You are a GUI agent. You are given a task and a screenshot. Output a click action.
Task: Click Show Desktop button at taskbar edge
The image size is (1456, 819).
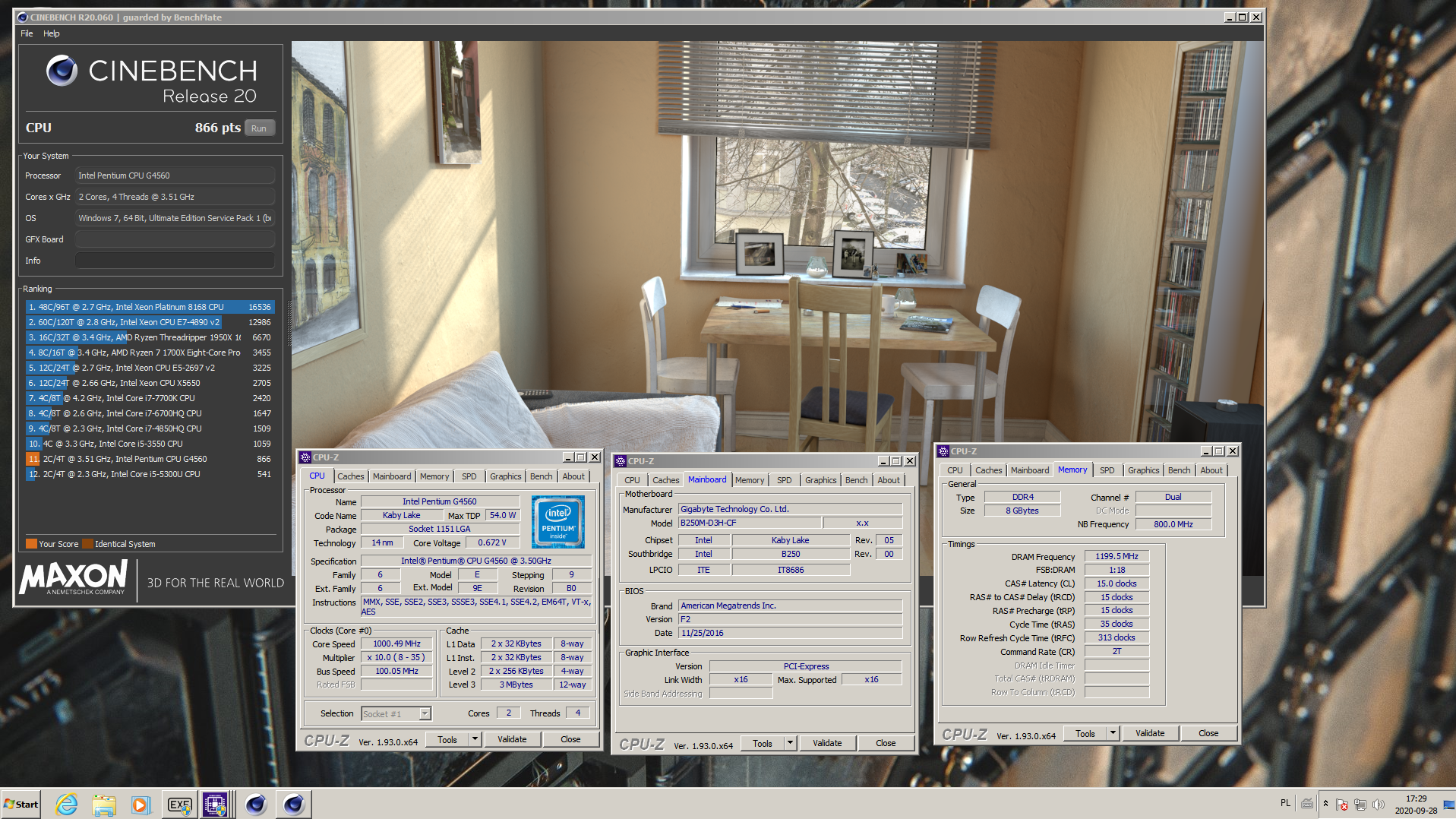(x=1449, y=804)
